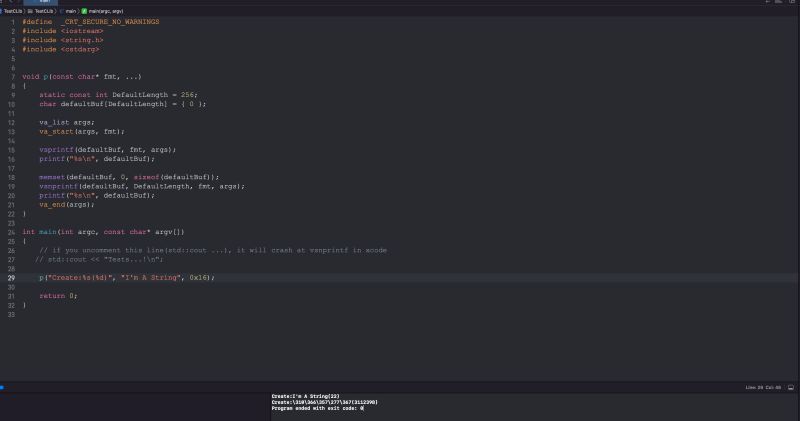Click line number 24 in the gutter

tap(11, 232)
